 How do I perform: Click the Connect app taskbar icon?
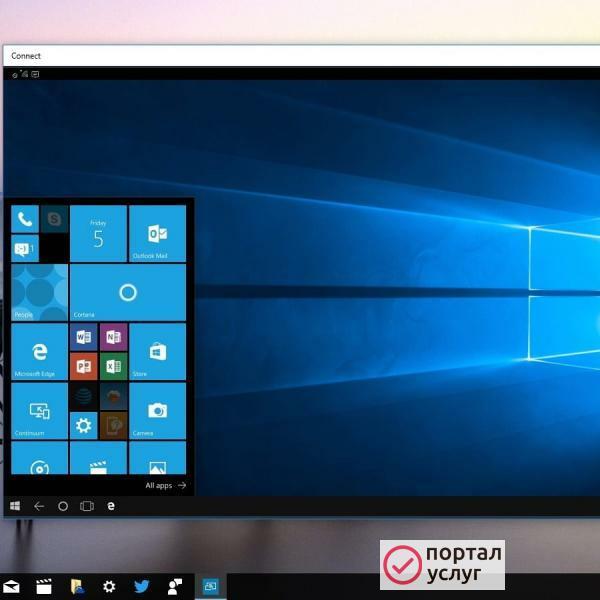210,587
